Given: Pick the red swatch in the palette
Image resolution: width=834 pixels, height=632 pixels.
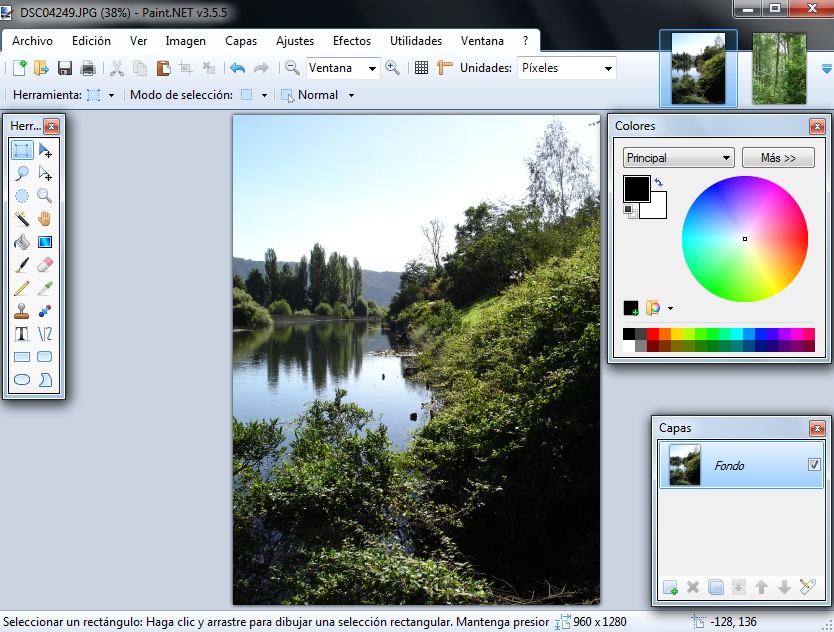Looking at the screenshot, I should (653, 334).
